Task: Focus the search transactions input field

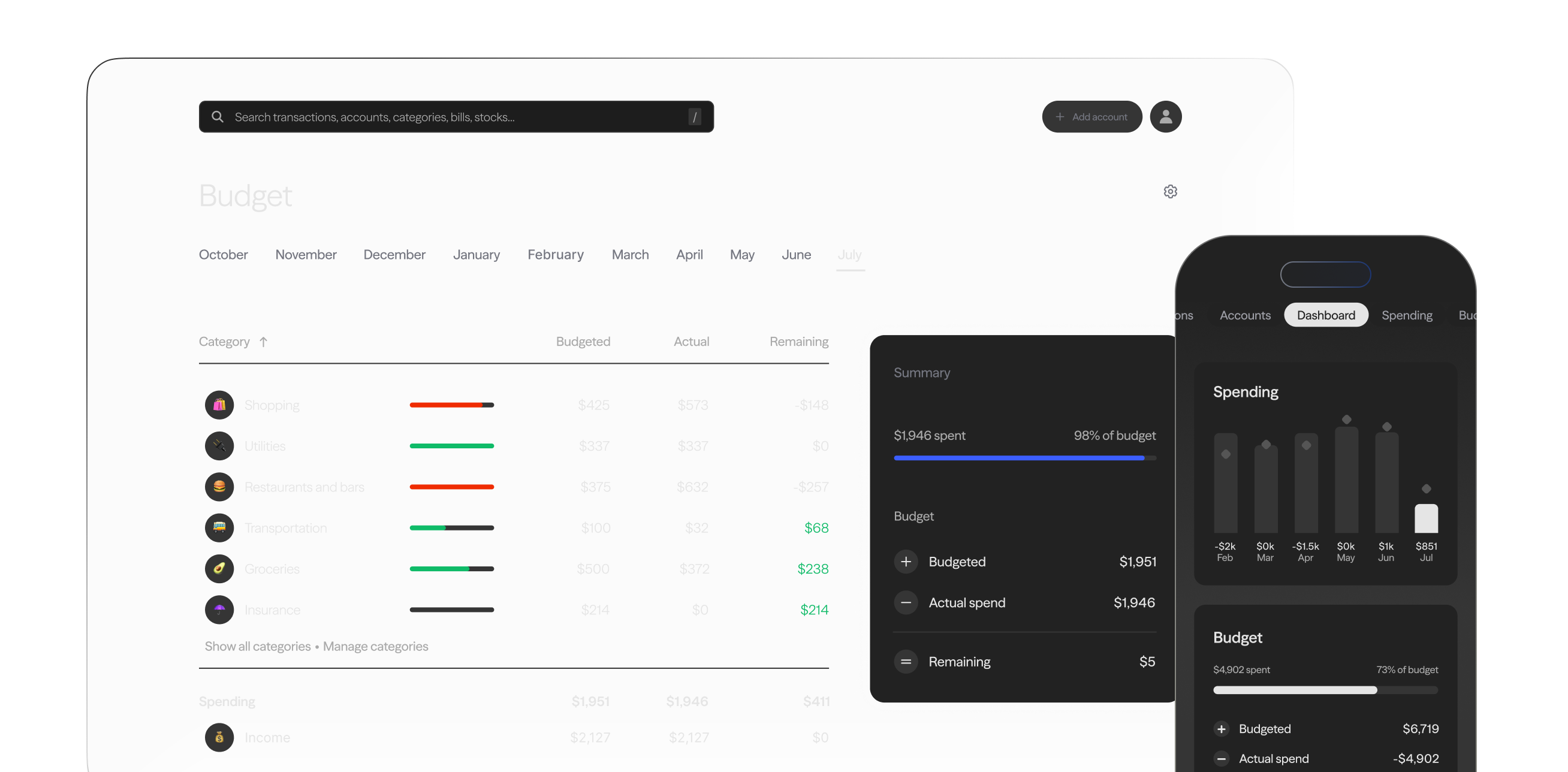Action: tap(457, 117)
